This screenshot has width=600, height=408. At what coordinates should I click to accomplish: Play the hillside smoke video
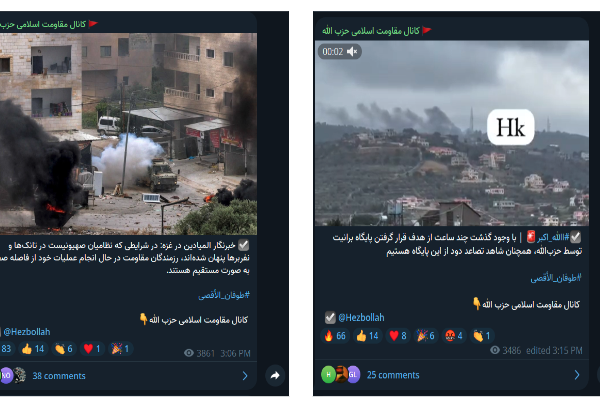pos(452,133)
